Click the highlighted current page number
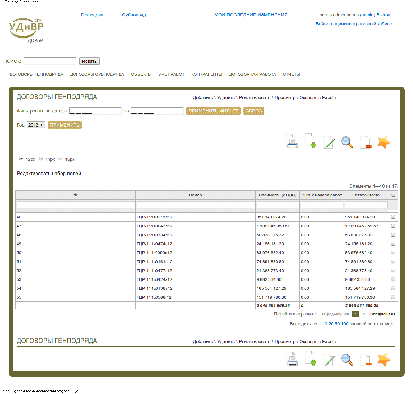The width and height of the screenshot is (413, 394). click(x=356, y=314)
